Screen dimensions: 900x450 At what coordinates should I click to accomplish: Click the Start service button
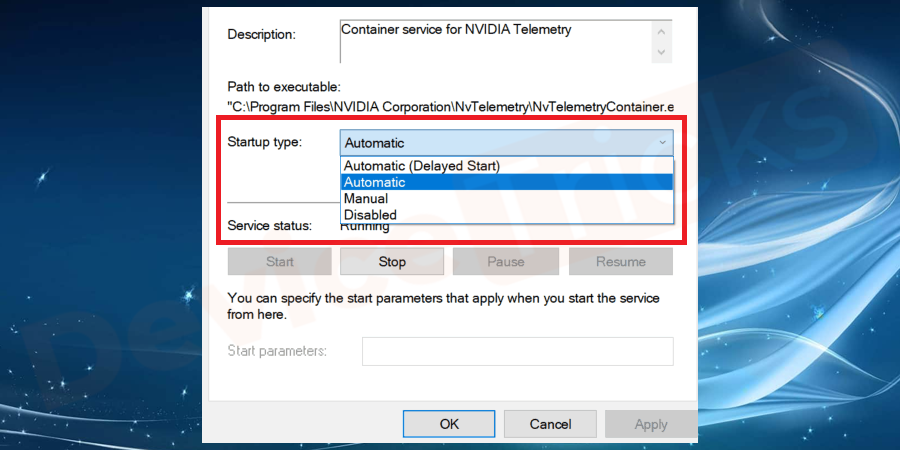pyautogui.click(x=280, y=262)
